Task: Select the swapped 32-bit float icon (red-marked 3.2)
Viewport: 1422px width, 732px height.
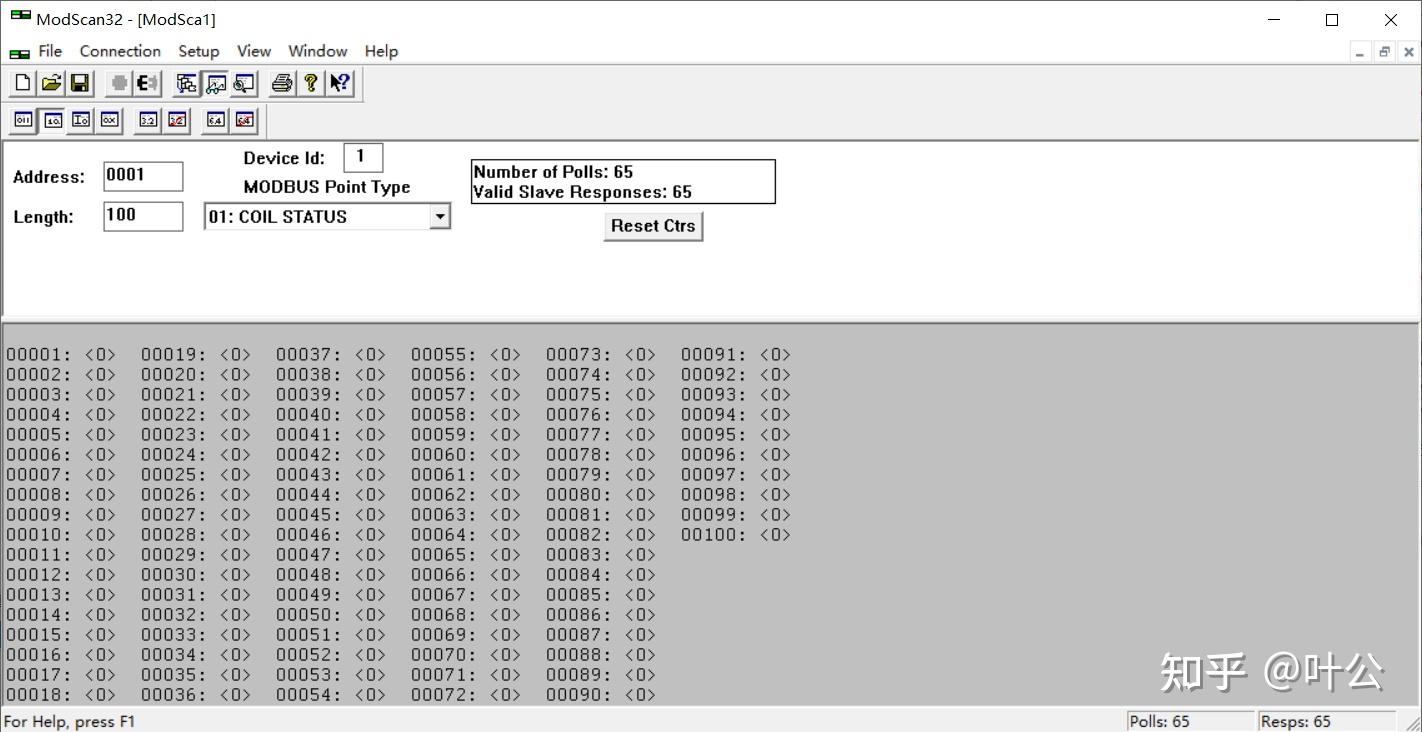Action: [177, 120]
